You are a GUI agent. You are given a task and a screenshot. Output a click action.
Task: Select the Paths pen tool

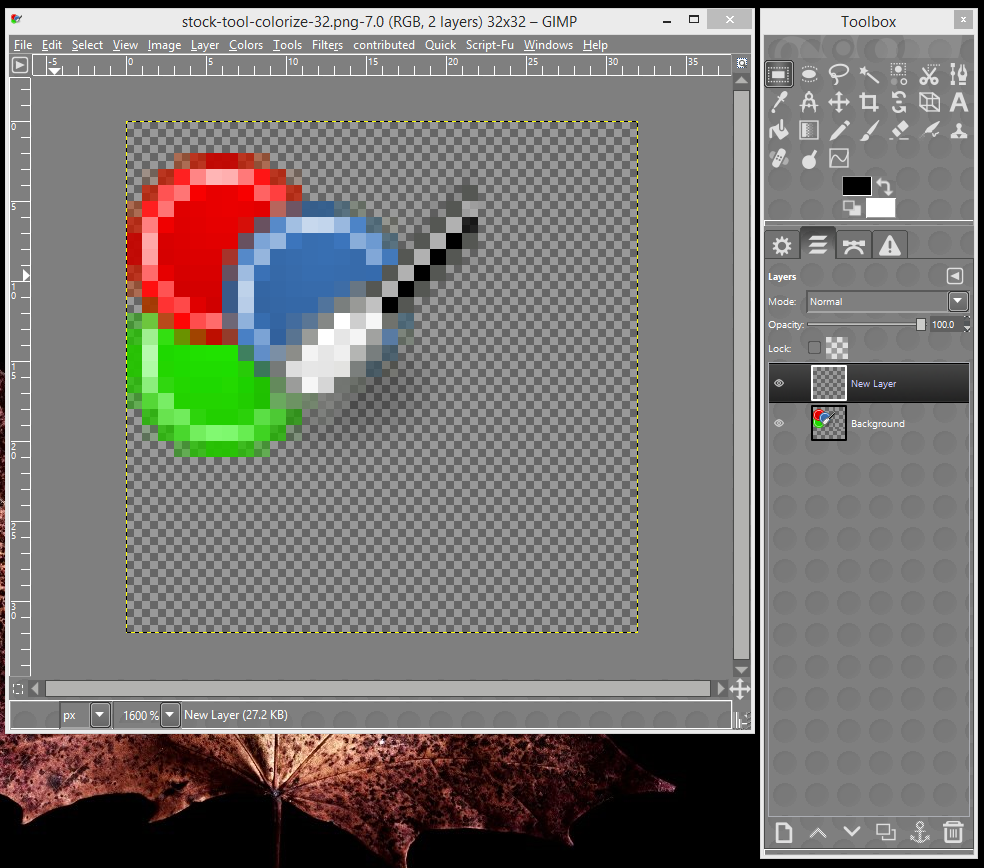[x=959, y=75]
